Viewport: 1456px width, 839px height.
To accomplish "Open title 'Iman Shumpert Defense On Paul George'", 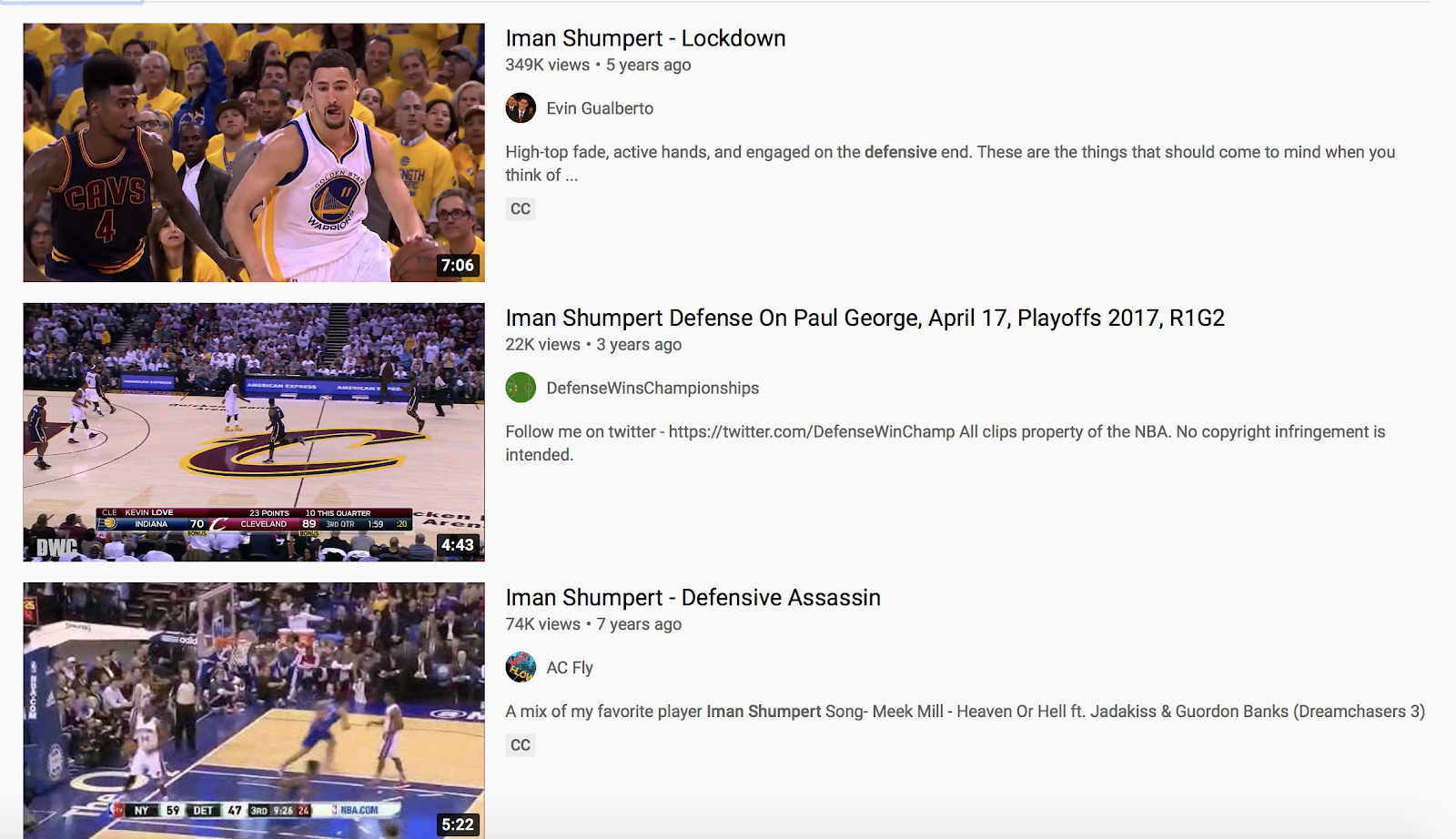I will coord(864,318).
